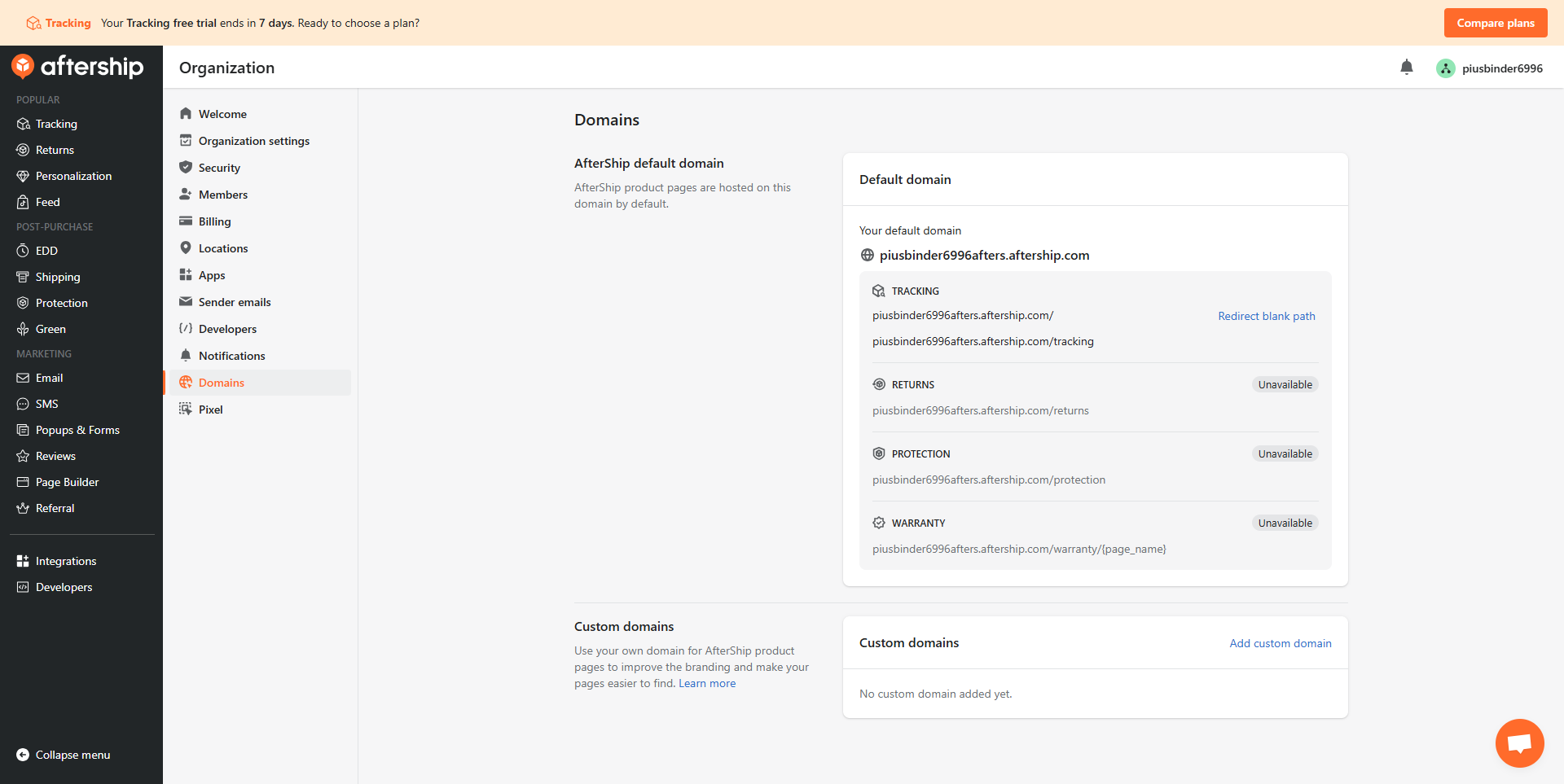Open the Security settings page
The height and width of the screenshot is (784, 1564).
[219, 168]
